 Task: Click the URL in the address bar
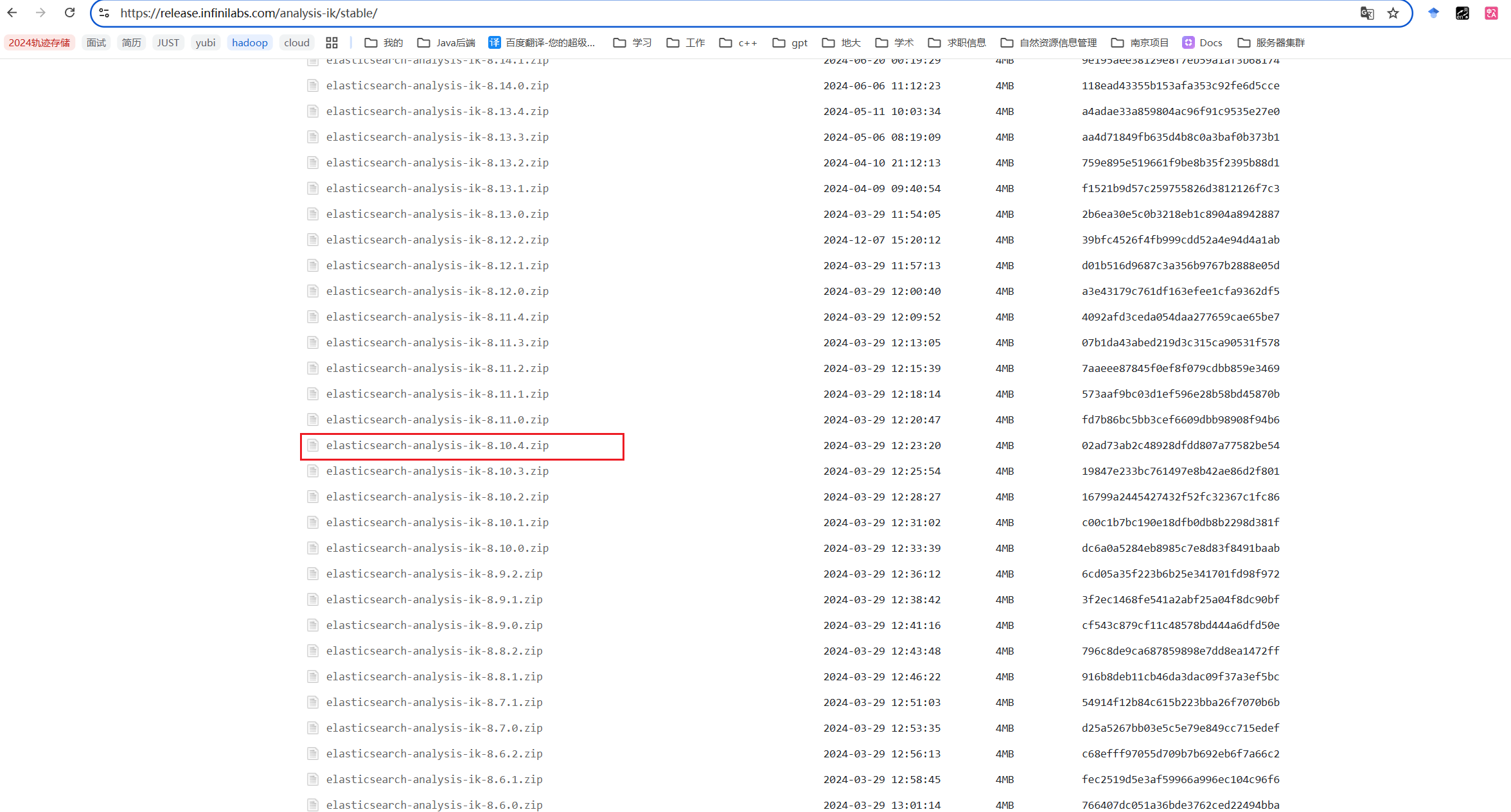coord(249,13)
